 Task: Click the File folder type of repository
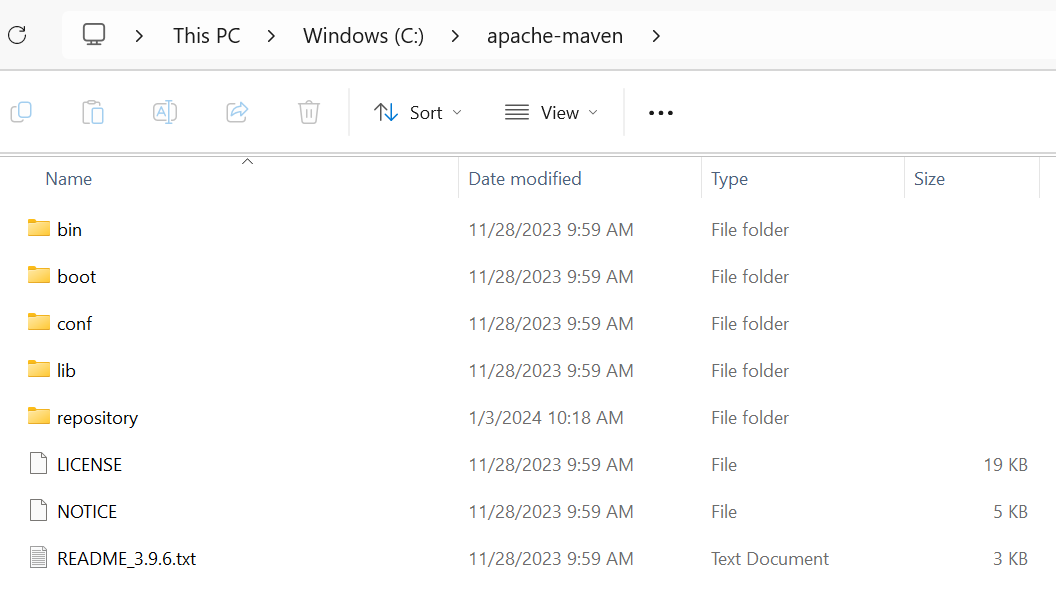pyautogui.click(x=750, y=418)
